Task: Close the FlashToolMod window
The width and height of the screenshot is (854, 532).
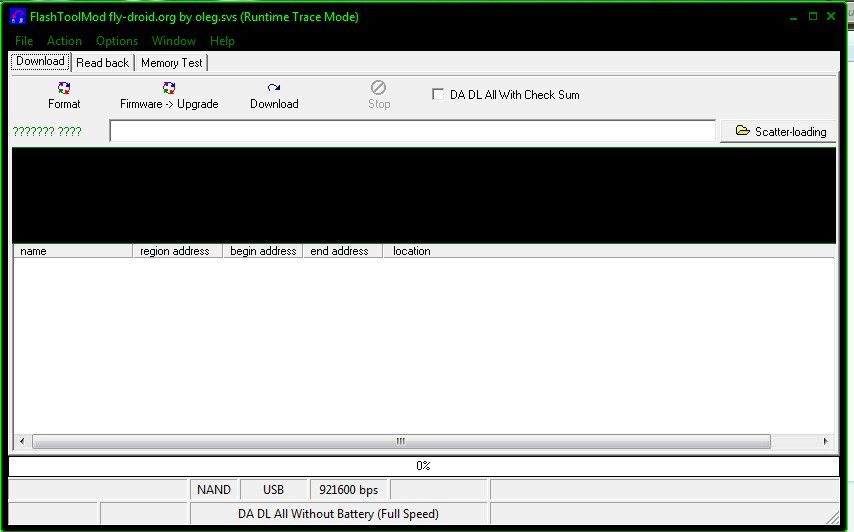Action: coord(831,16)
